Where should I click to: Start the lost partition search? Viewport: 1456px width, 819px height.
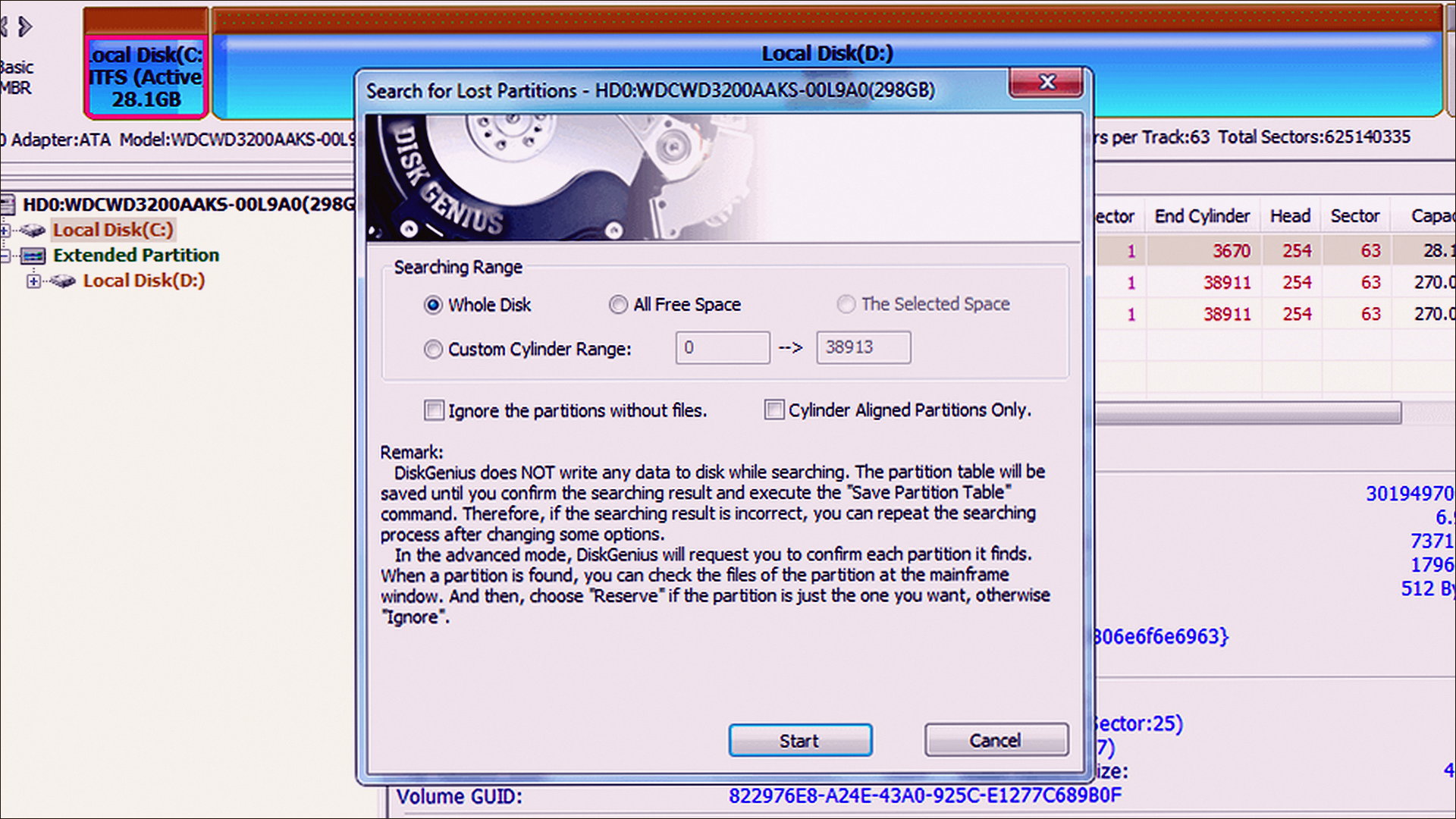coord(800,740)
